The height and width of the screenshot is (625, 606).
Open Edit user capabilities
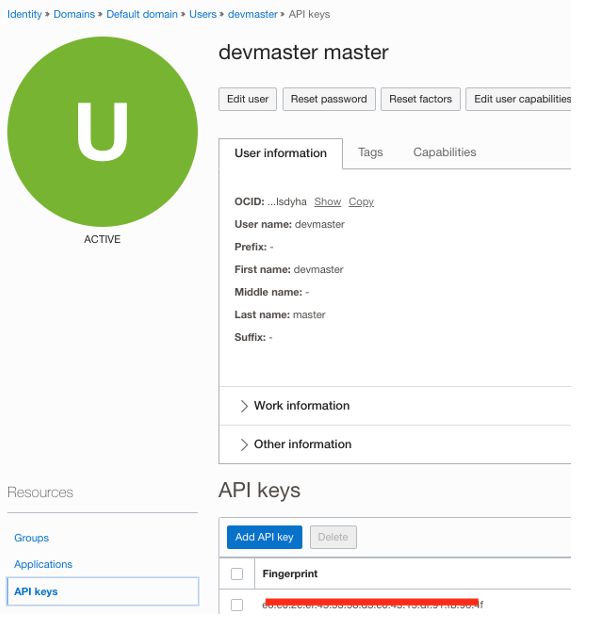pos(519,99)
